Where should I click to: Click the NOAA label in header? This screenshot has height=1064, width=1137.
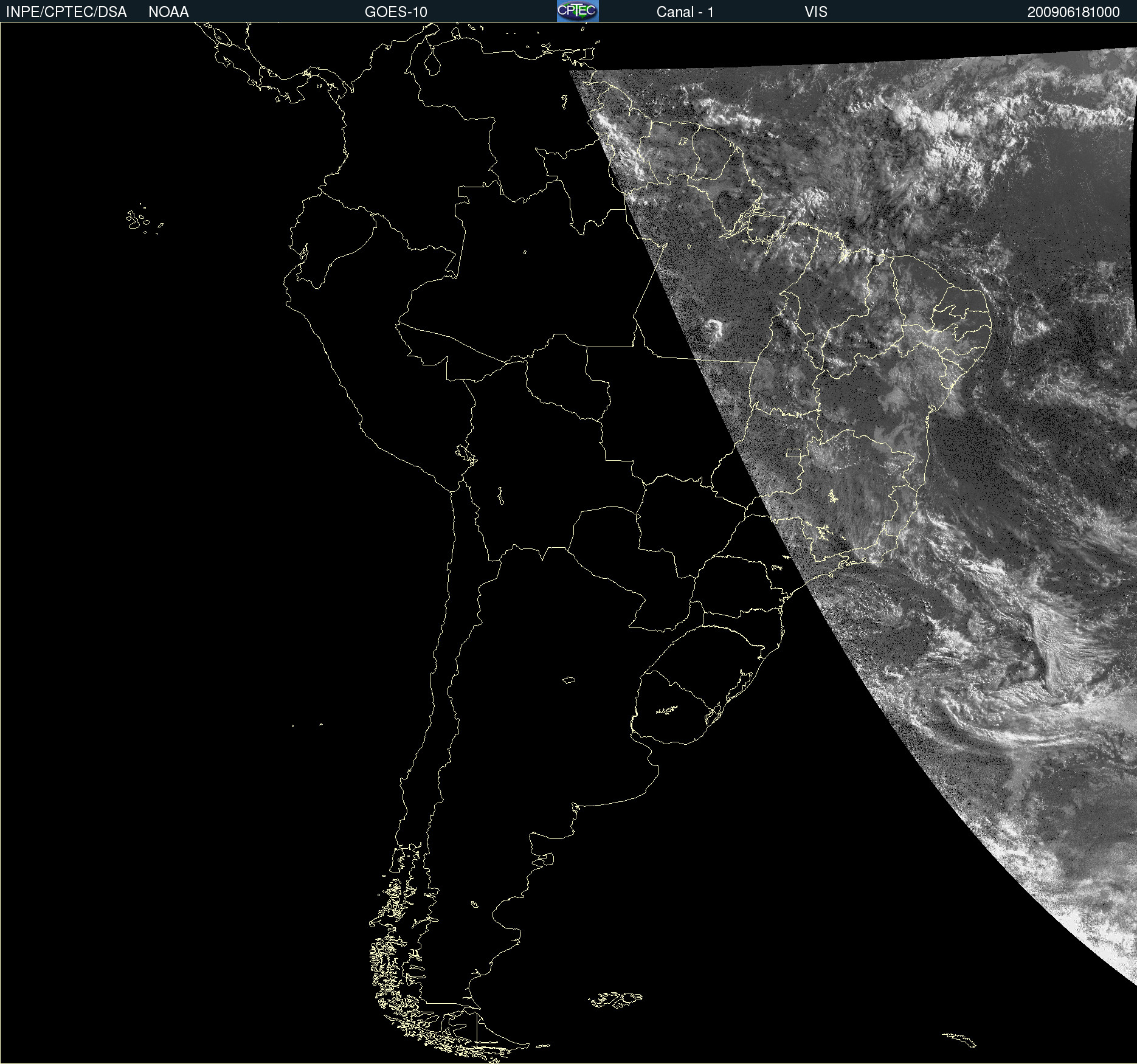click(x=168, y=12)
